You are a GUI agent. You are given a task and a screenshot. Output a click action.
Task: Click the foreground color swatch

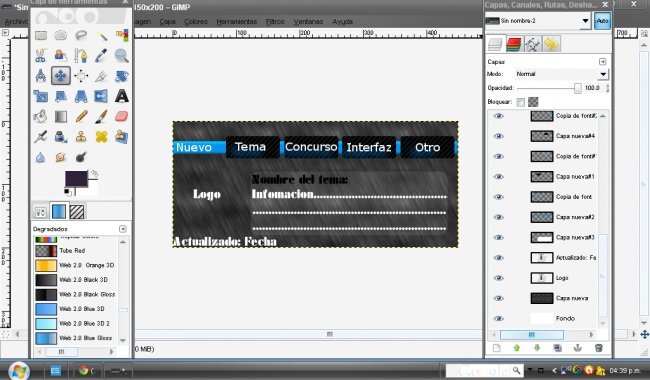tap(76, 179)
